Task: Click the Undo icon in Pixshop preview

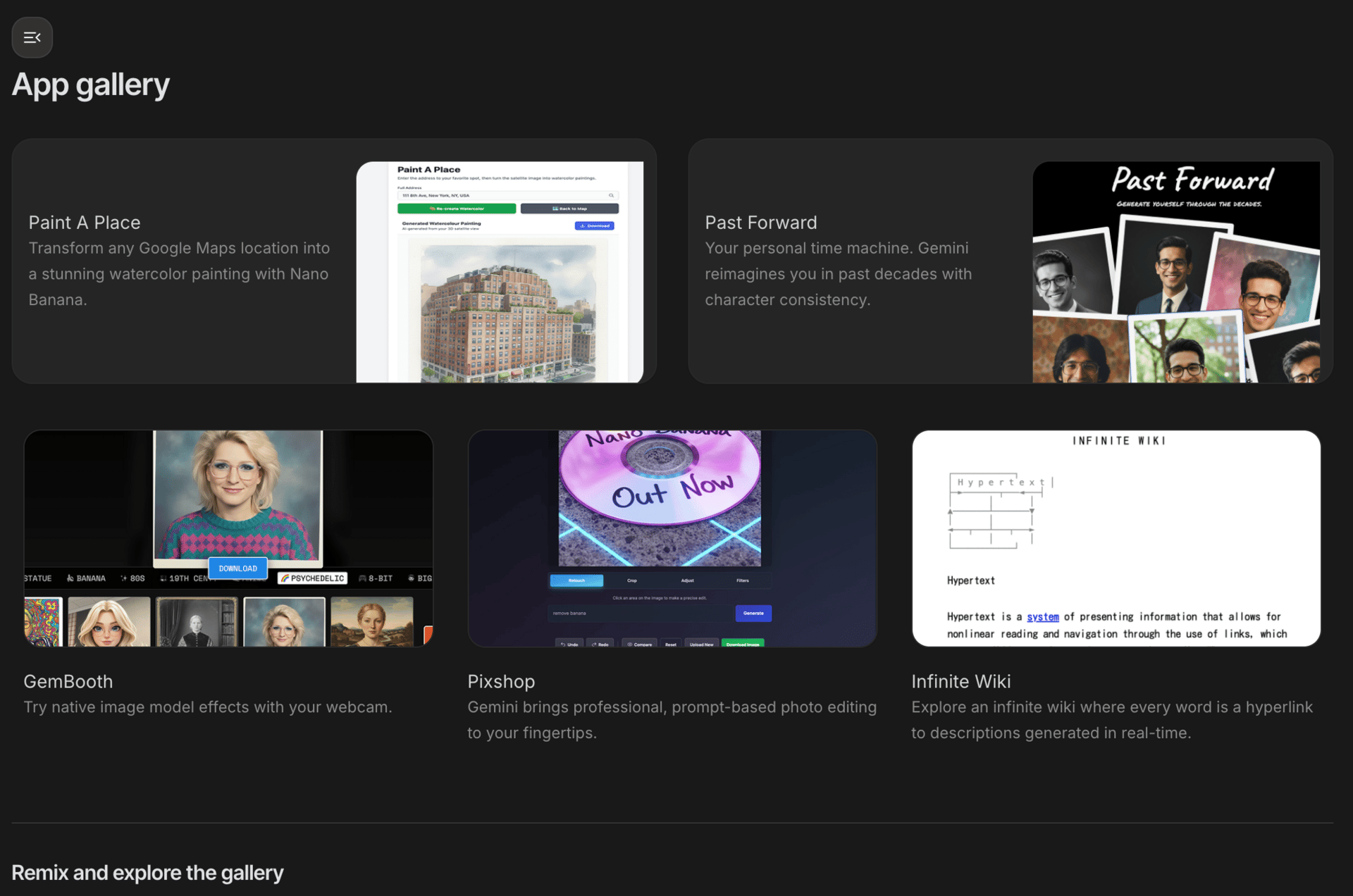Action: point(563,644)
